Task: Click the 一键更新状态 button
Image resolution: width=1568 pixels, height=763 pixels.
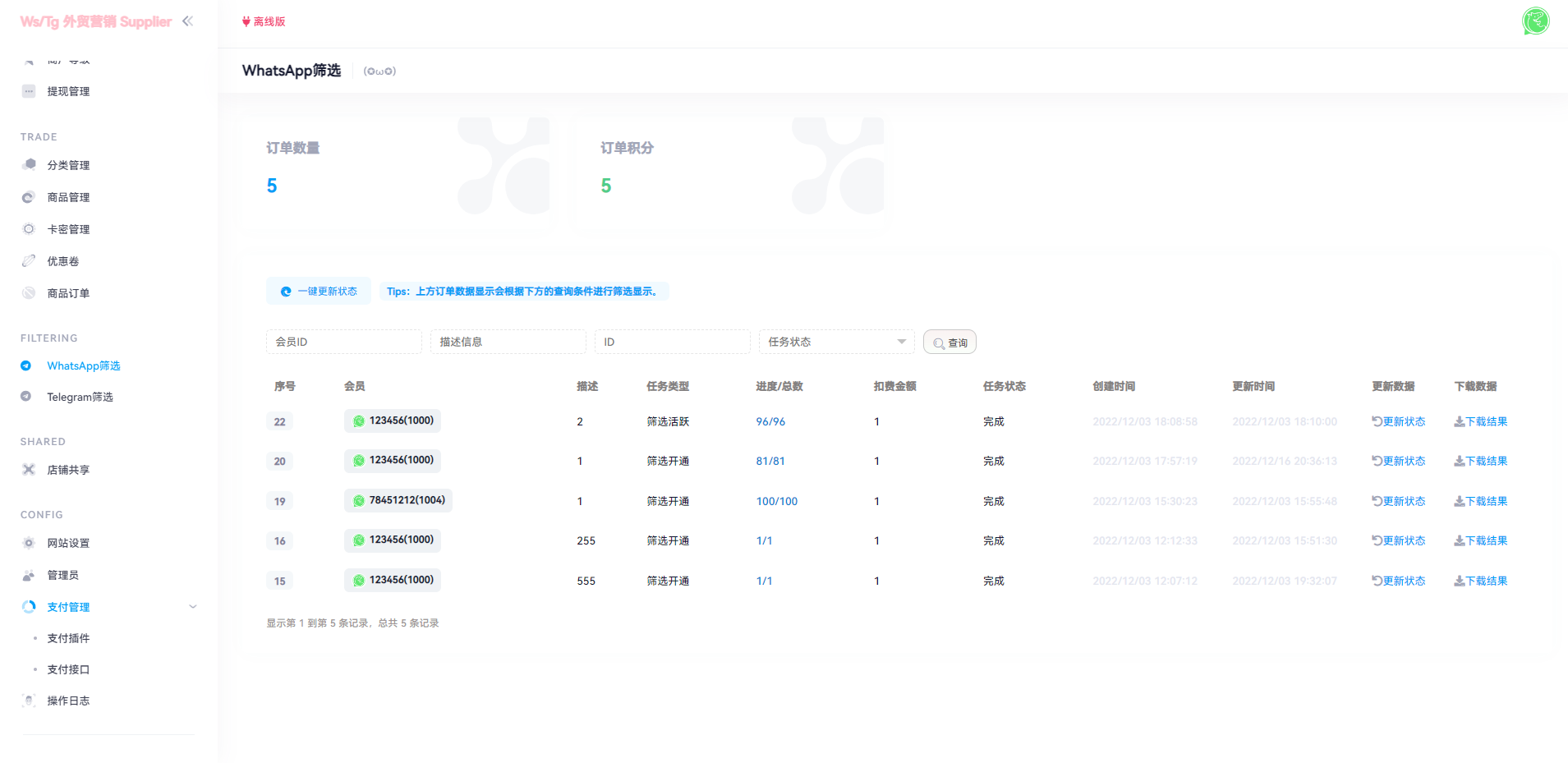Action: [319, 292]
